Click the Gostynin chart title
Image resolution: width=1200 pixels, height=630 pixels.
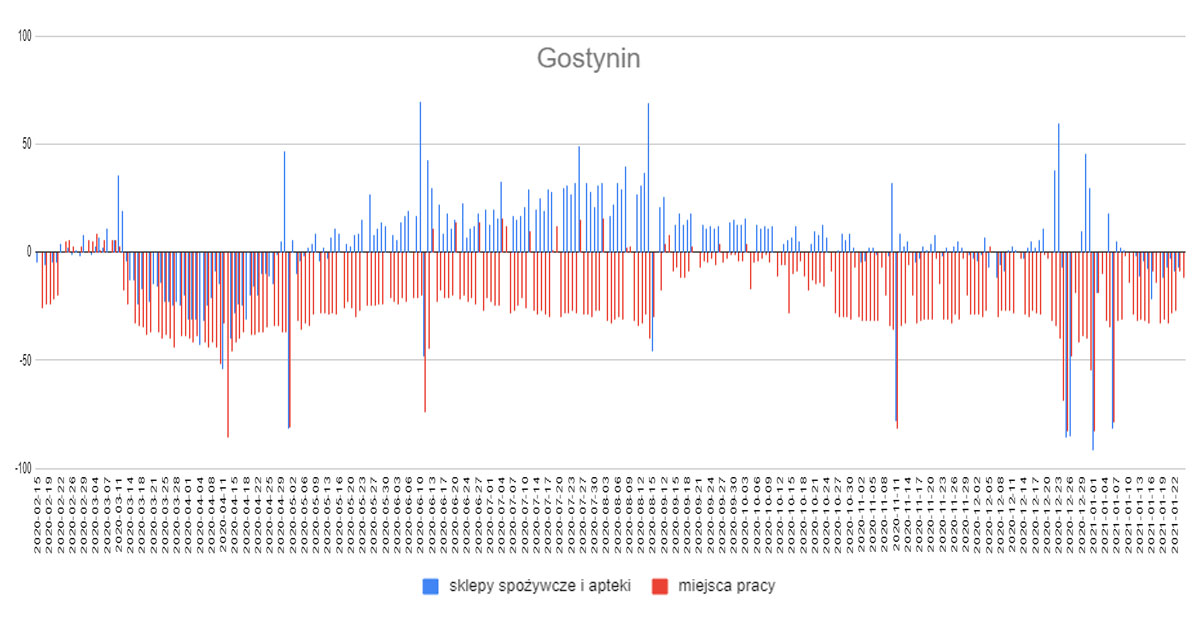coord(588,59)
